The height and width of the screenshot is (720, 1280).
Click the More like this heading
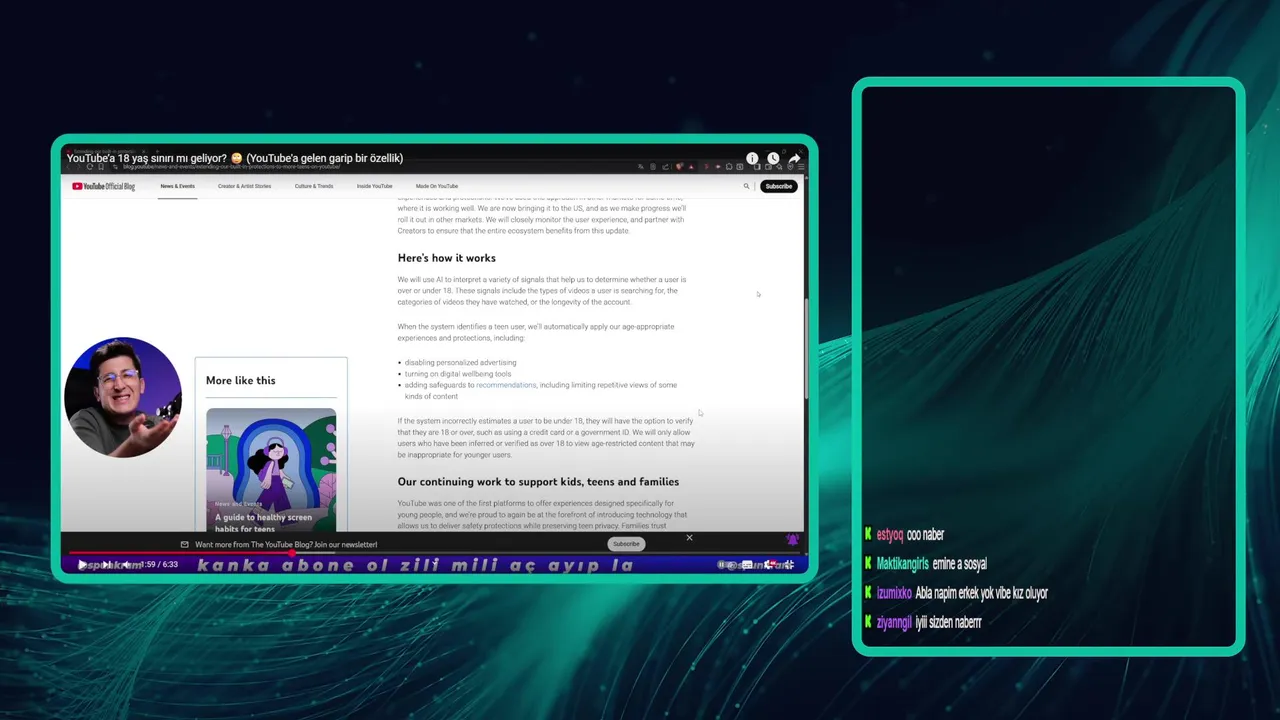240,380
